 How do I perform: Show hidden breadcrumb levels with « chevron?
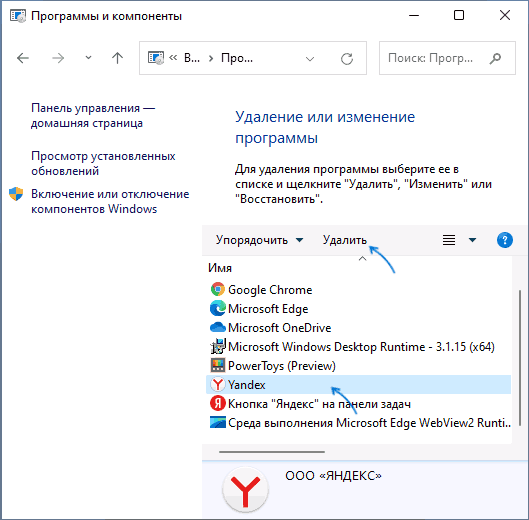click(x=173, y=58)
